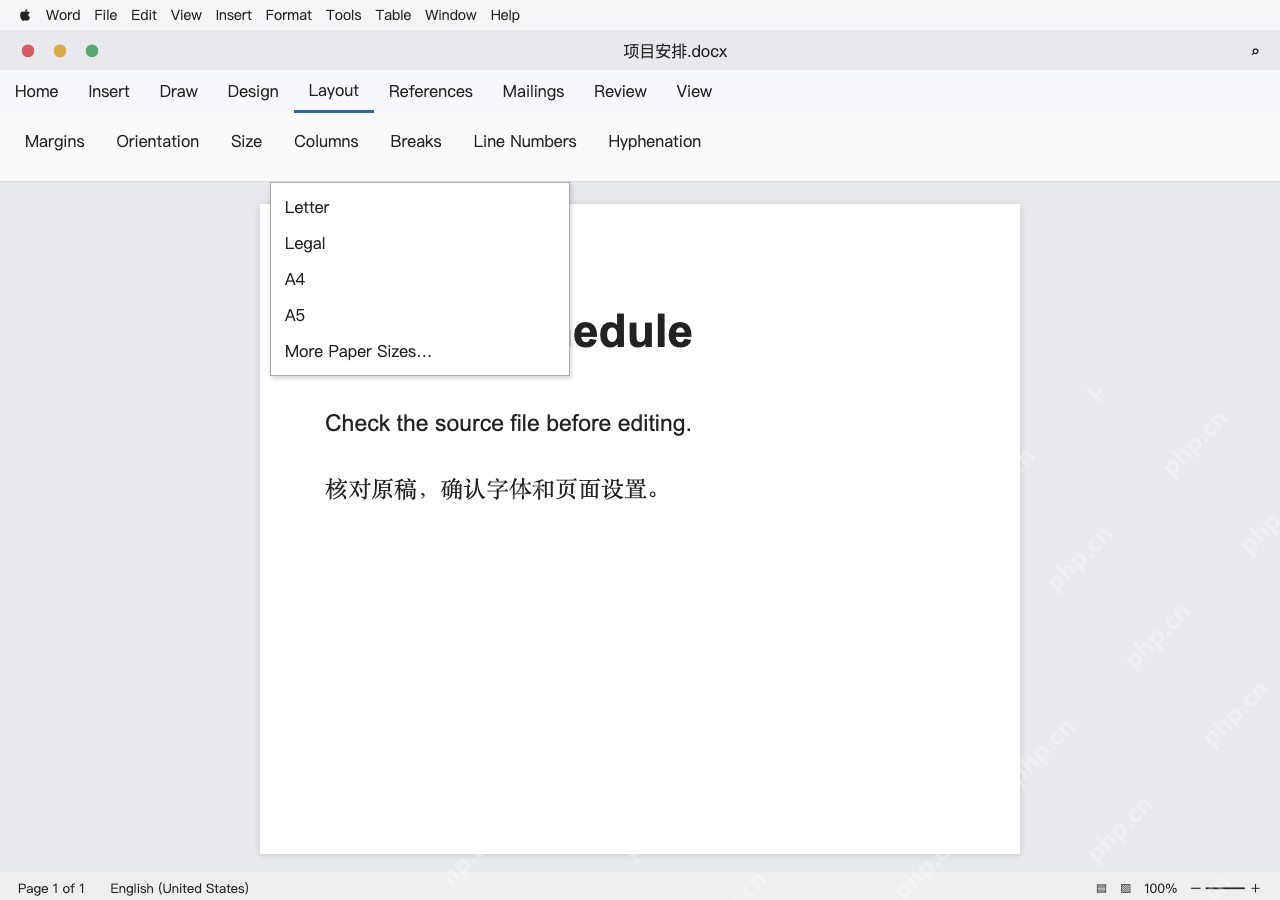The image size is (1280, 900).
Task: Click the zoom slider track
Action: tap(1225, 888)
